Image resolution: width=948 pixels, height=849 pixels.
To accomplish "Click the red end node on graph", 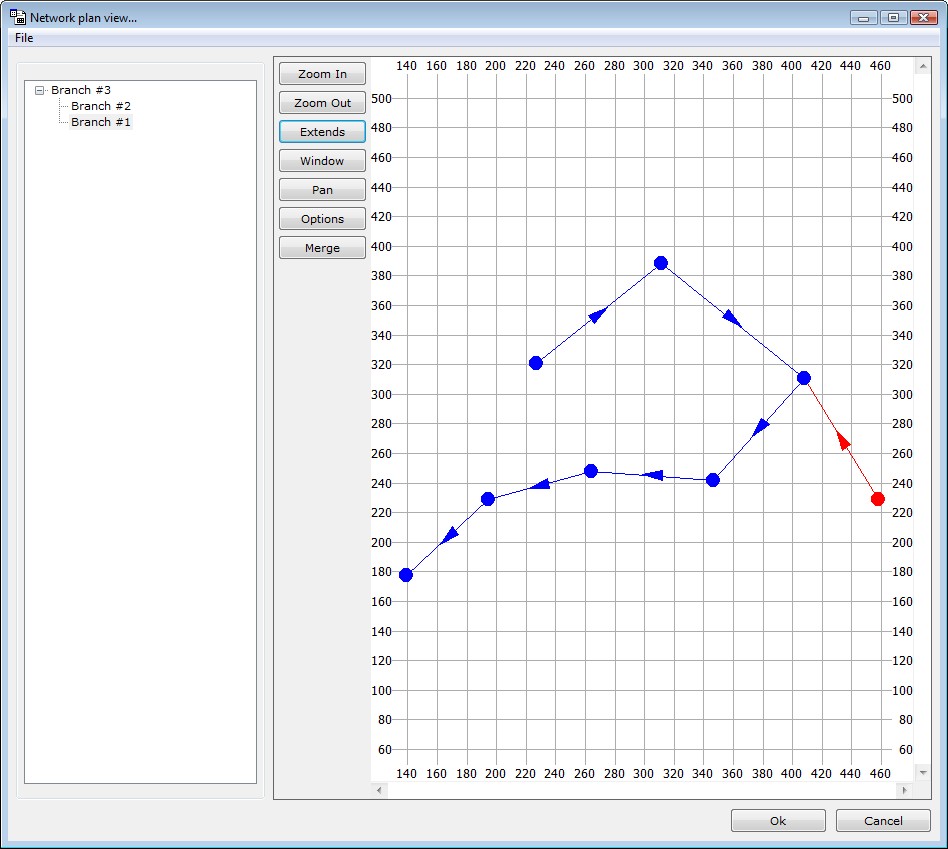I will (878, 499).
